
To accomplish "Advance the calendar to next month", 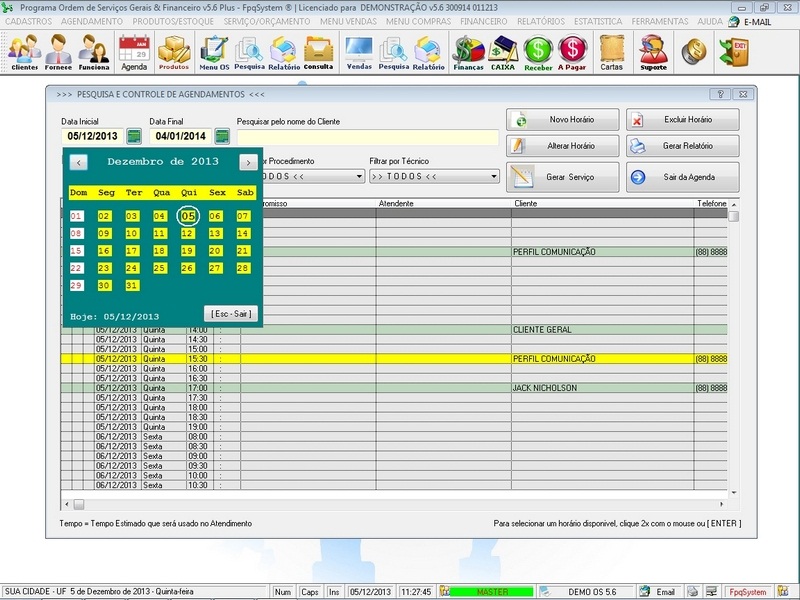I will 250,160.
